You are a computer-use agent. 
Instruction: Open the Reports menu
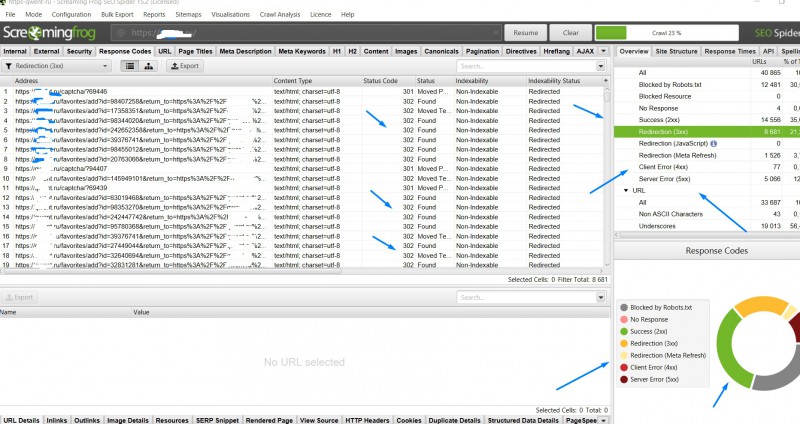[154, 14]
